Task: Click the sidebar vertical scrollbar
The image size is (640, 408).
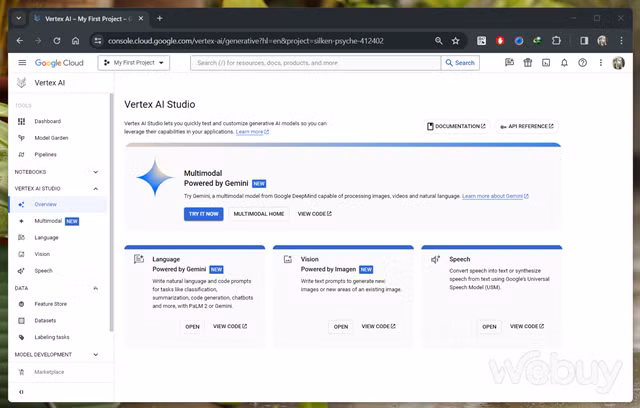Action: [x=111, y=212]
